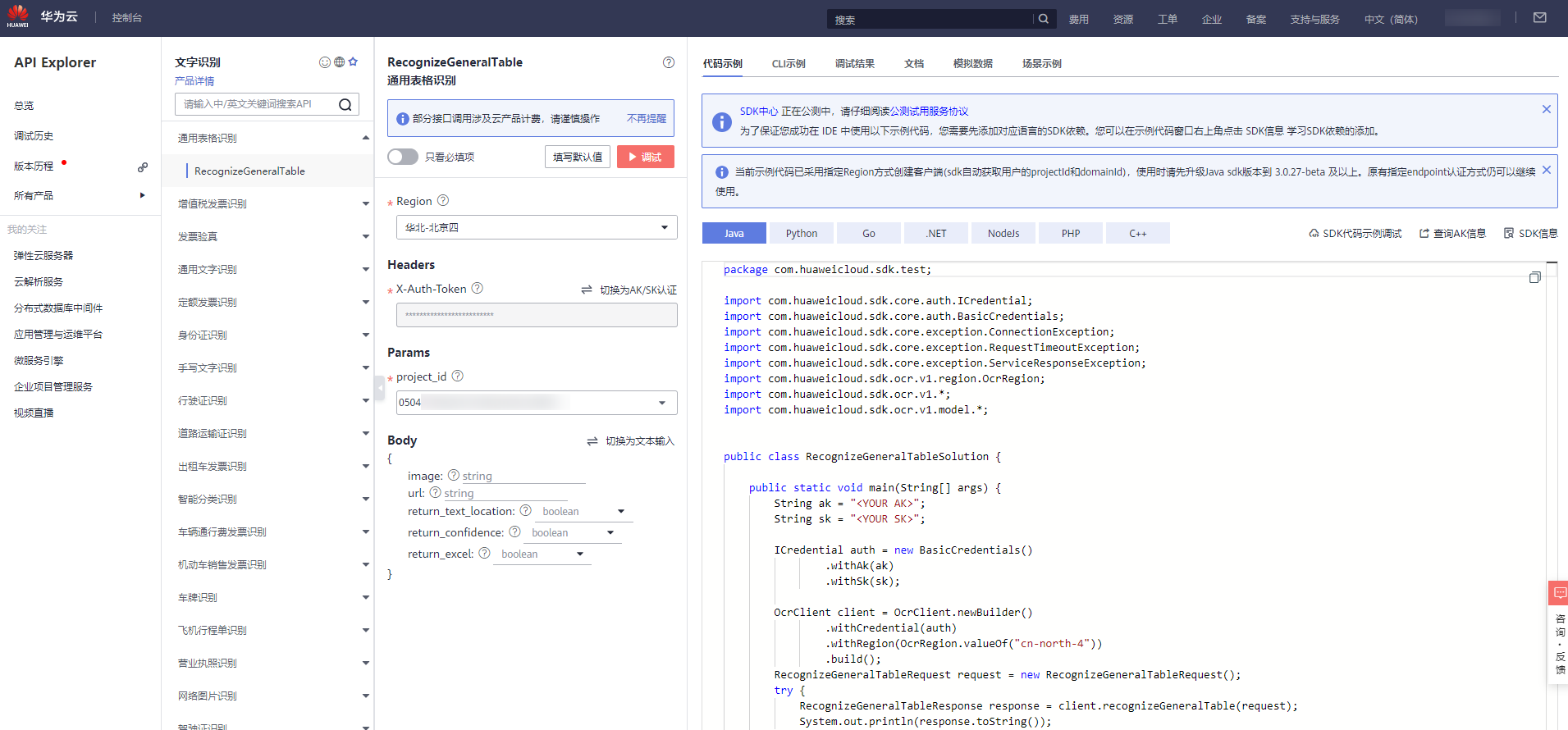Open the project_id dropdown

coord(537,403)
